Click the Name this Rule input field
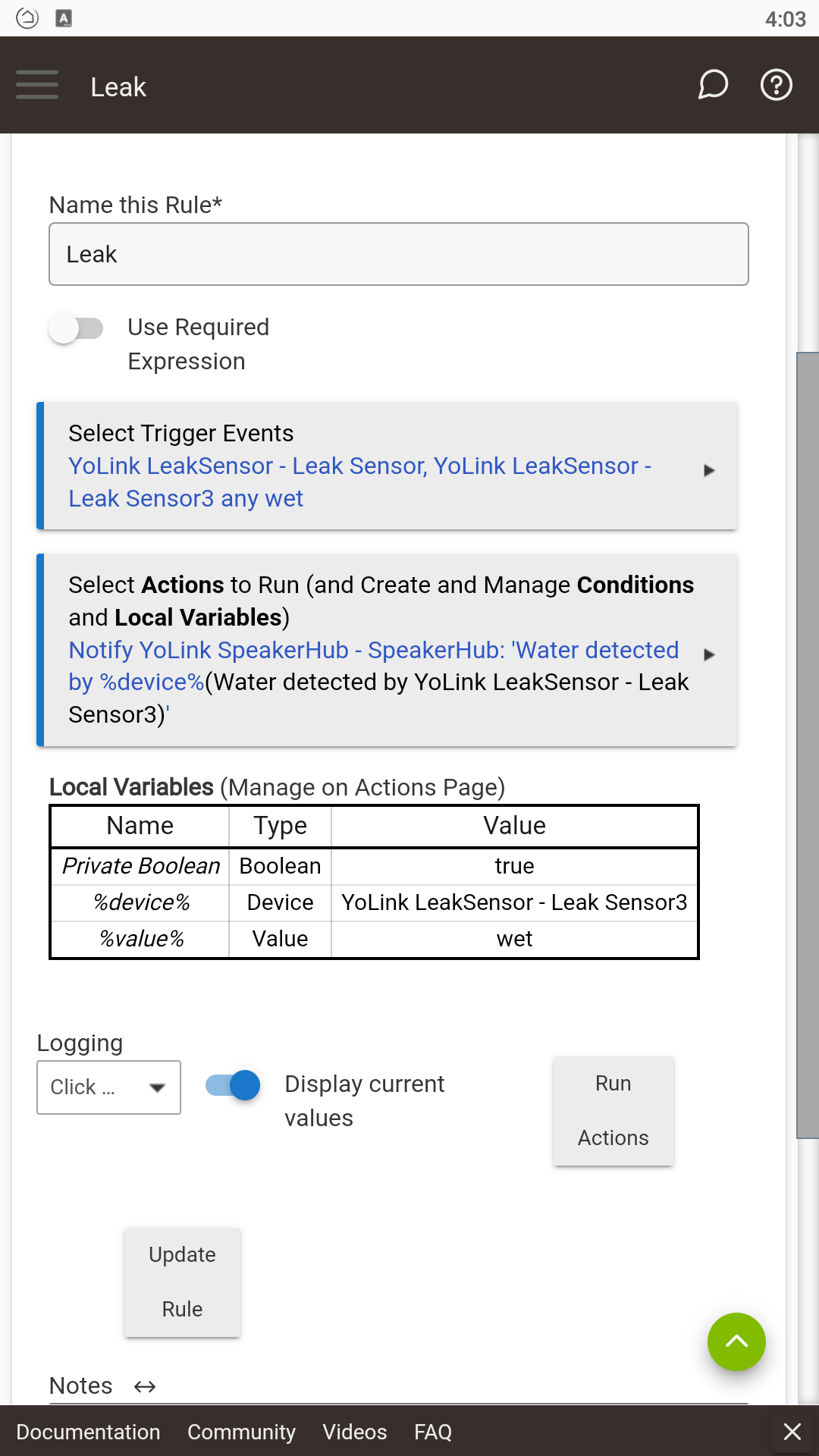This screenshot has height=1456, width=819. pyautogui.click(x=399, y=254)
